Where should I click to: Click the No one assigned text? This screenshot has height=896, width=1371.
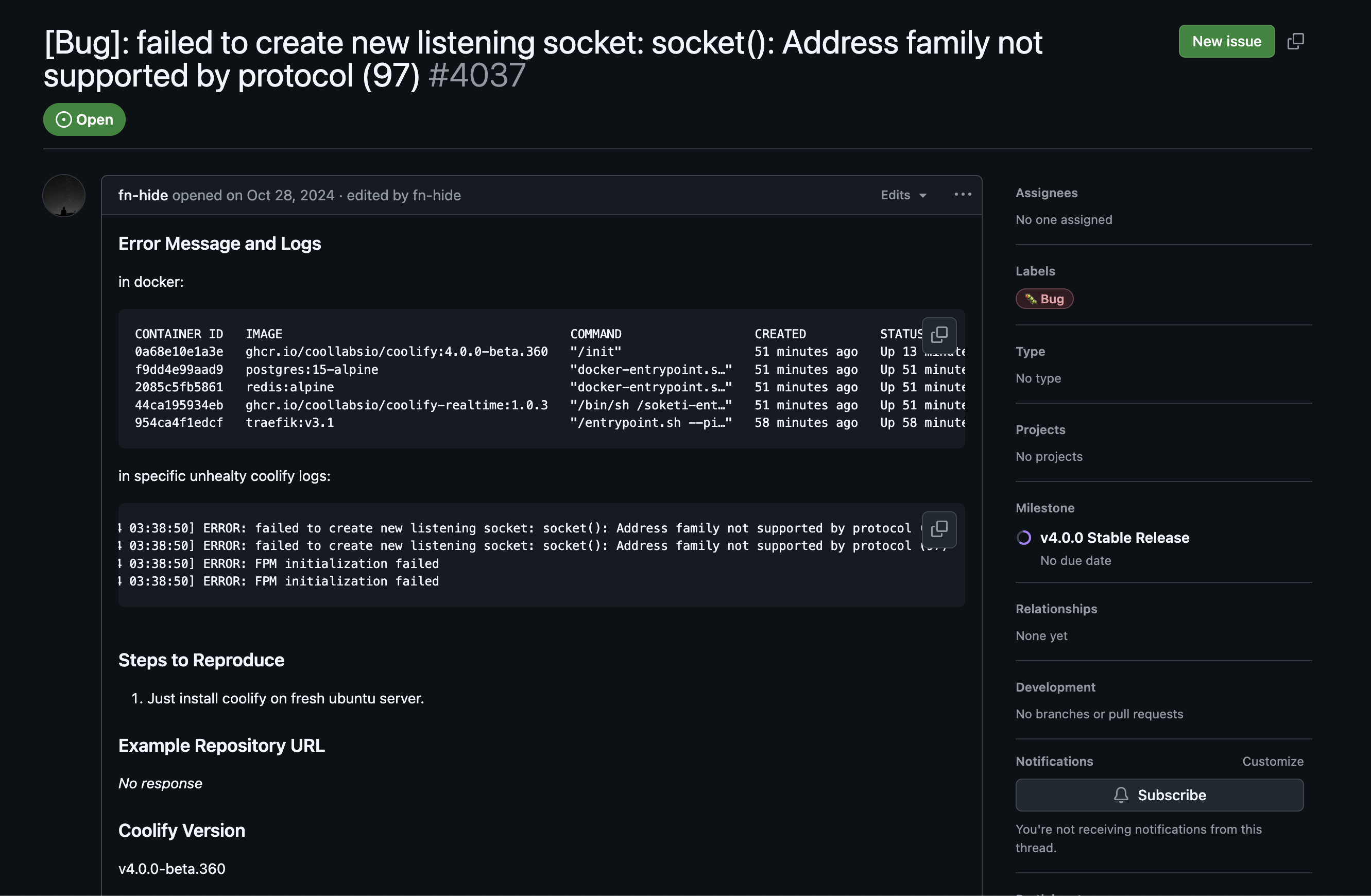(1064, 219)
